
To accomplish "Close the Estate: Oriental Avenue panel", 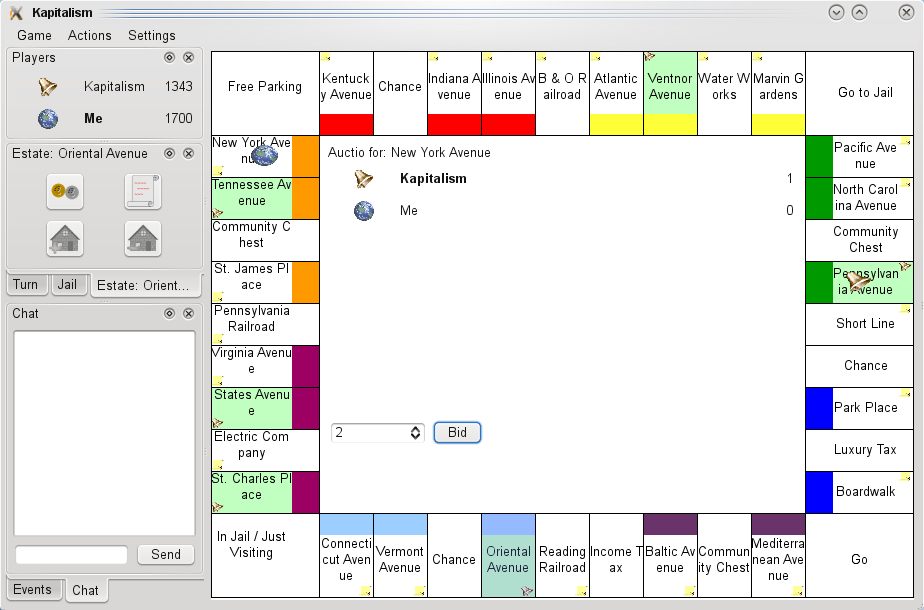I will click(189, 153).
